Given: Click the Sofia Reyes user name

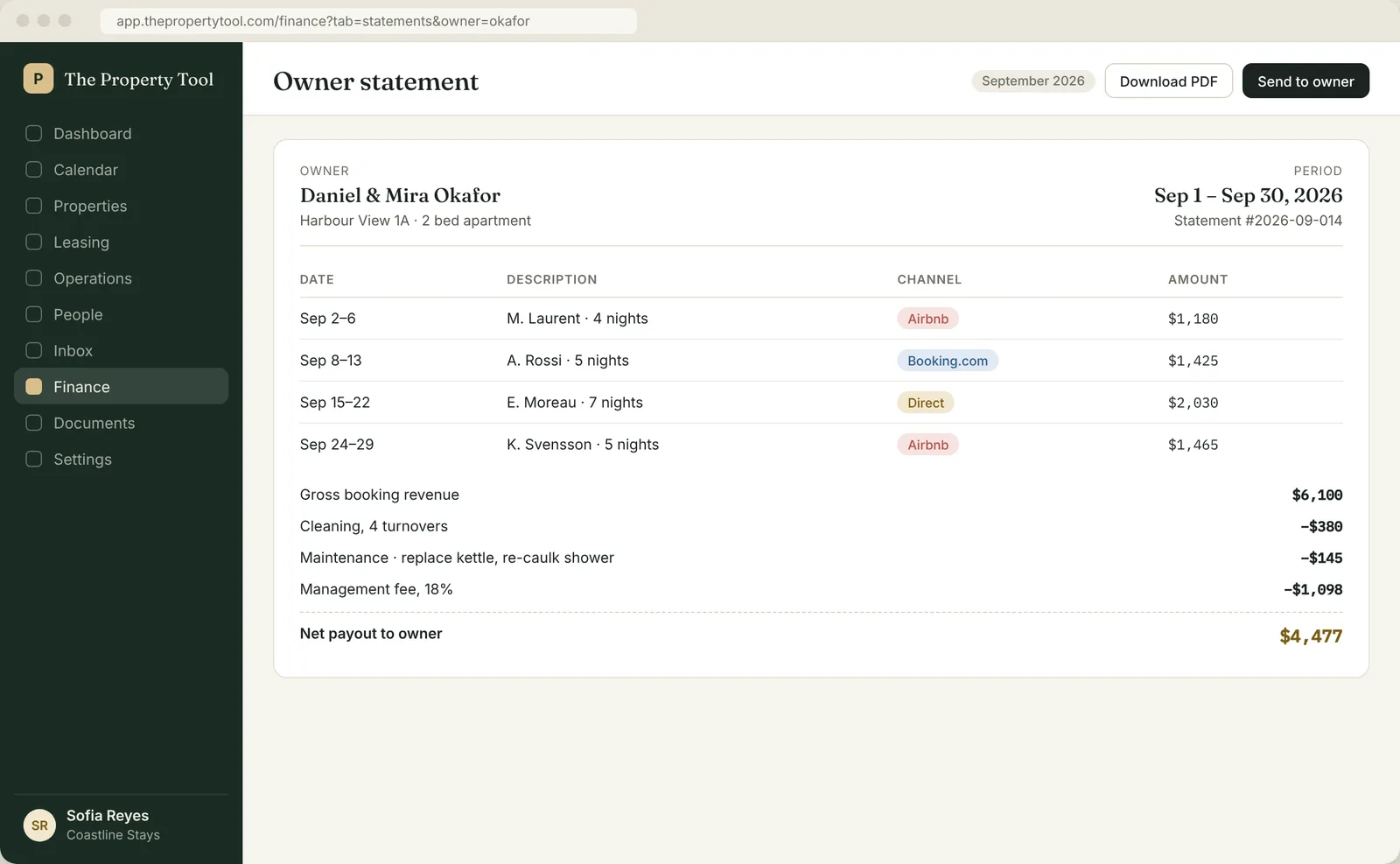Looking at the screenshot, I should [108, 816].
